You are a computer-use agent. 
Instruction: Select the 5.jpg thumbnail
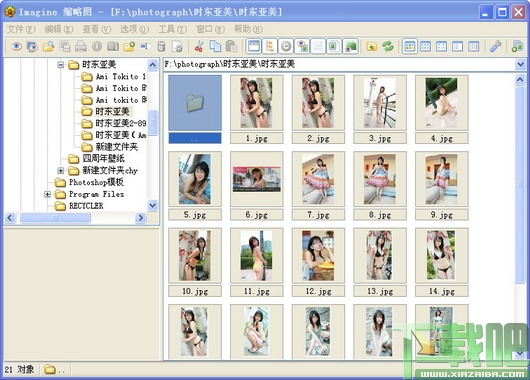(195, 179)
